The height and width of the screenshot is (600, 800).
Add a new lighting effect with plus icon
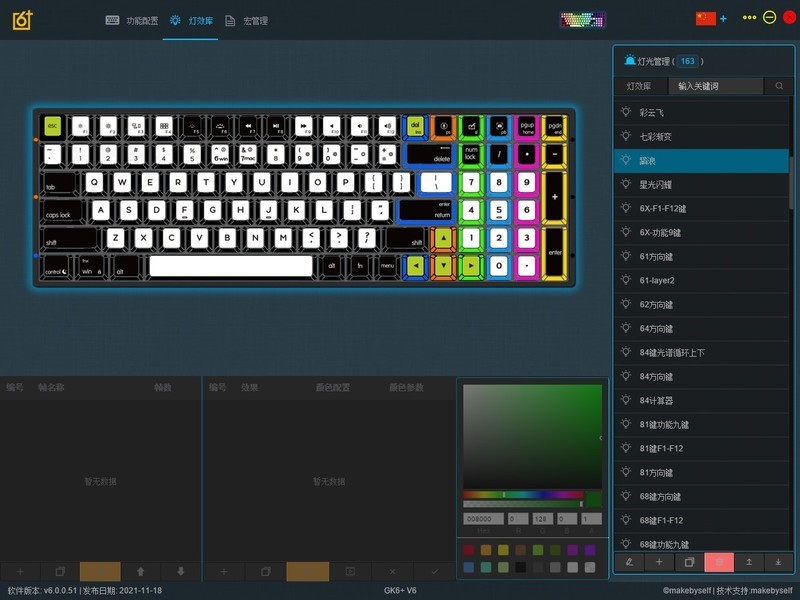[659, 563]
